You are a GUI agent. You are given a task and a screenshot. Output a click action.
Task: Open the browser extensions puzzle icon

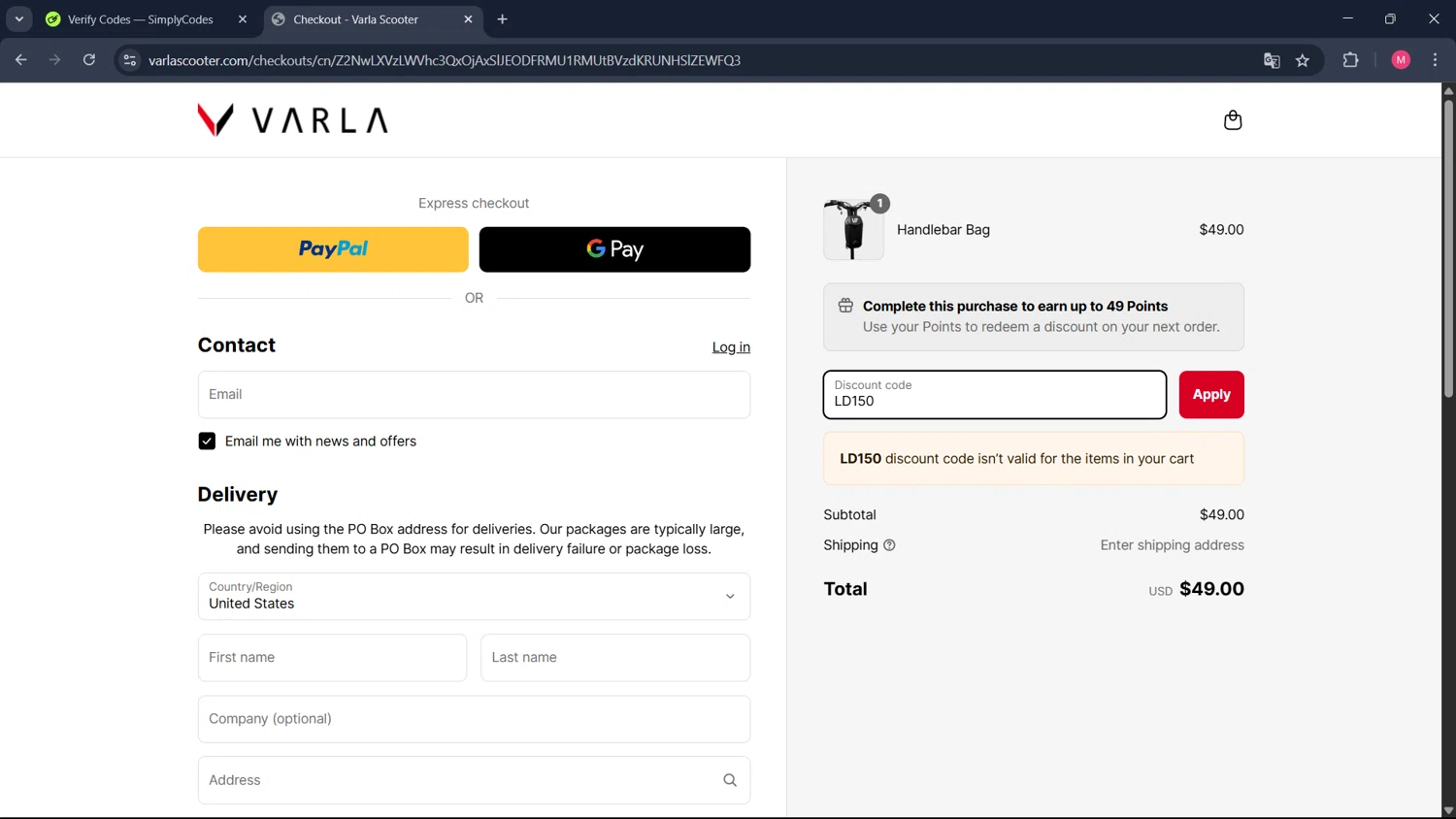pos(1350,60)
